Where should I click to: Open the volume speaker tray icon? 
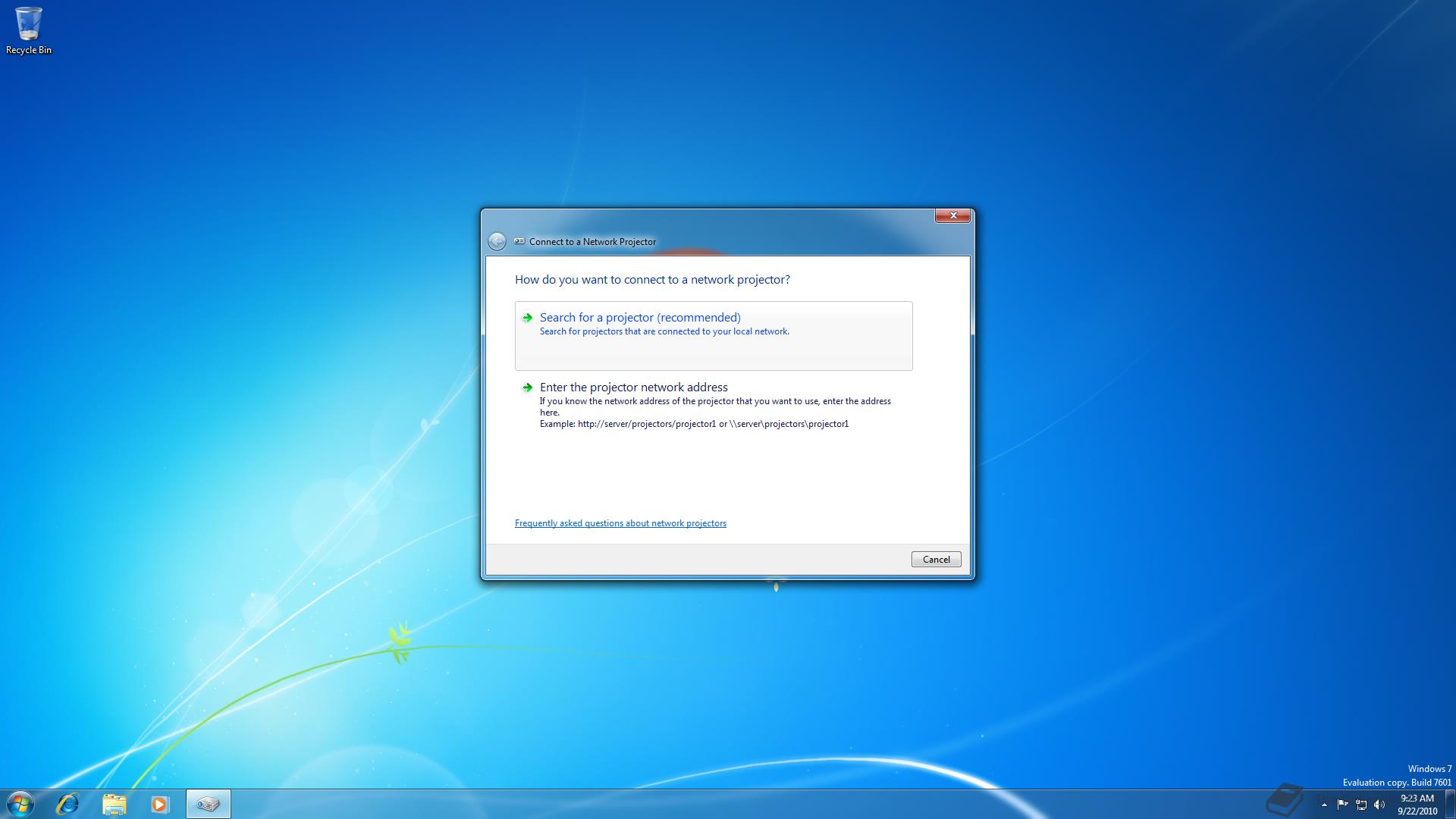[x=1379, y=805]
